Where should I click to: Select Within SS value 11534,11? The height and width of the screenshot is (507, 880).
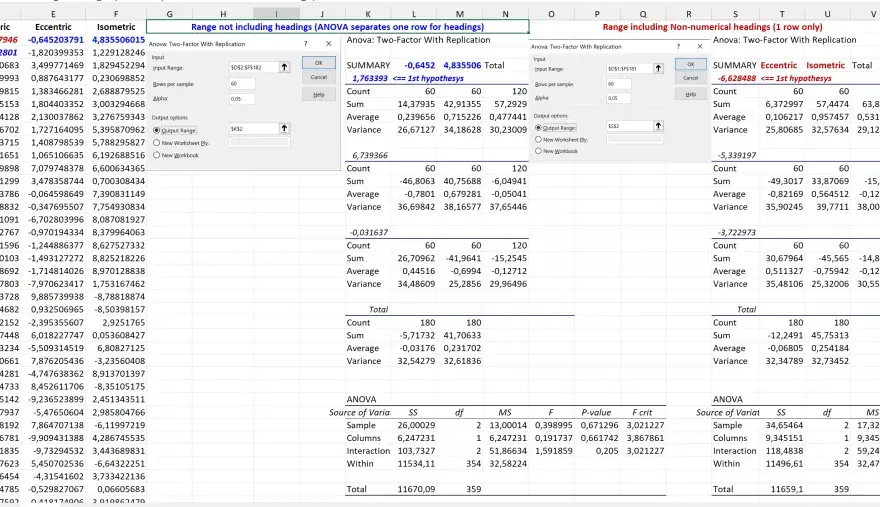coord(414,464)
